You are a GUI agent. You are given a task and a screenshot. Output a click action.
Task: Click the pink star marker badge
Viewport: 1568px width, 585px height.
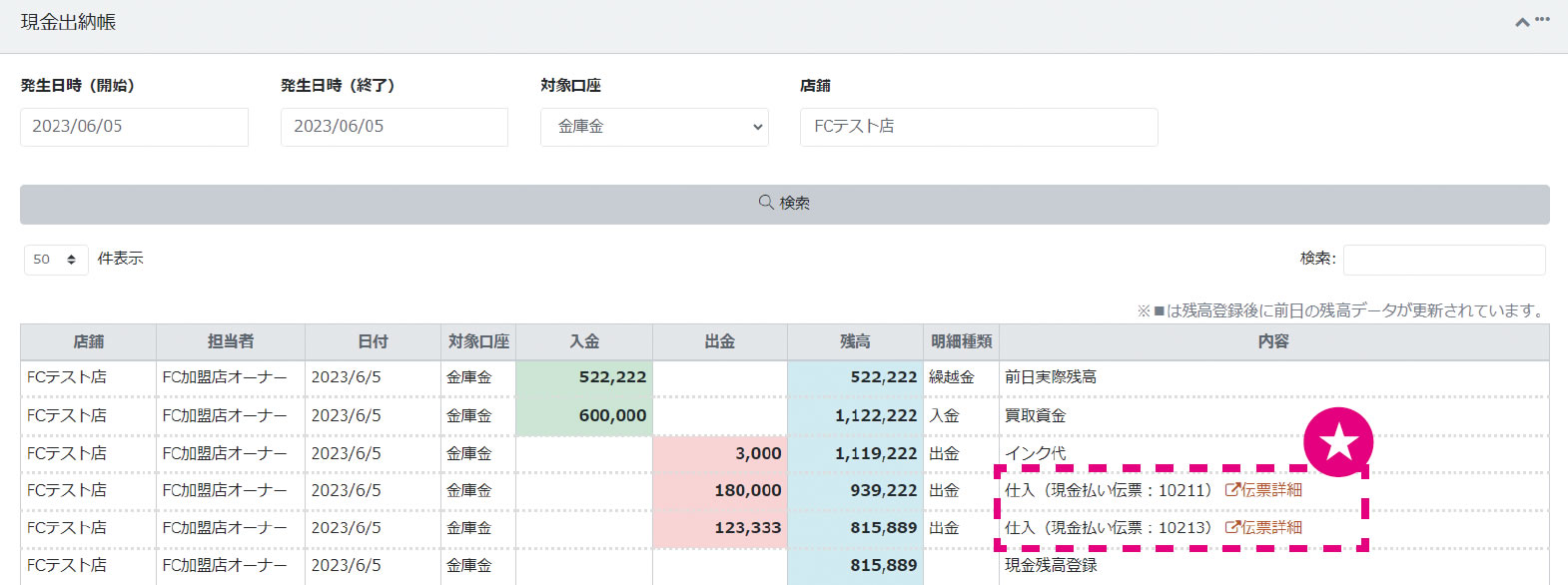[1337, 441]
